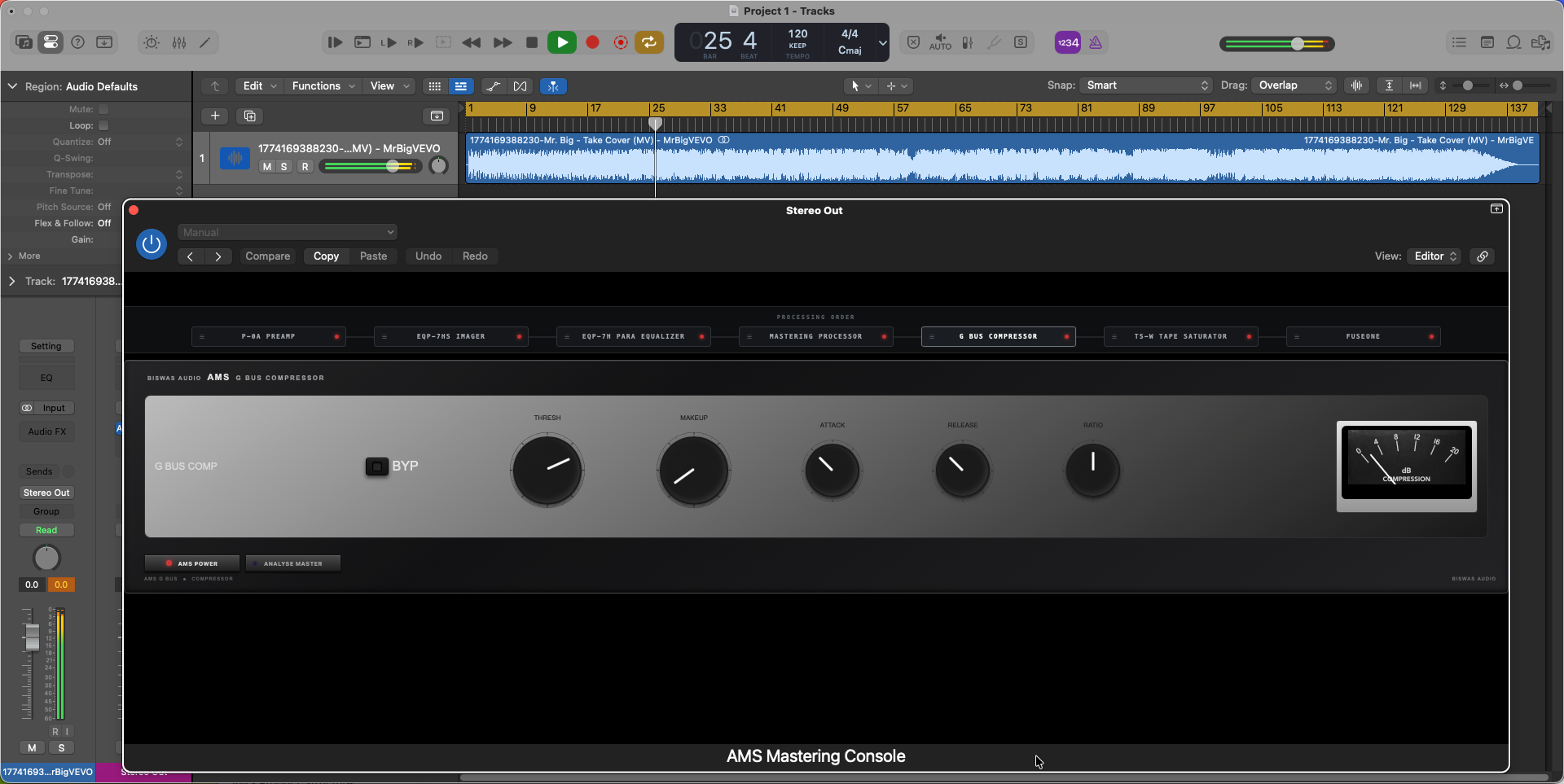The width and height of the screenshot is (1564, 784).
Task: Open the Edit dropdown menu
Action: [x=261, y=85]
